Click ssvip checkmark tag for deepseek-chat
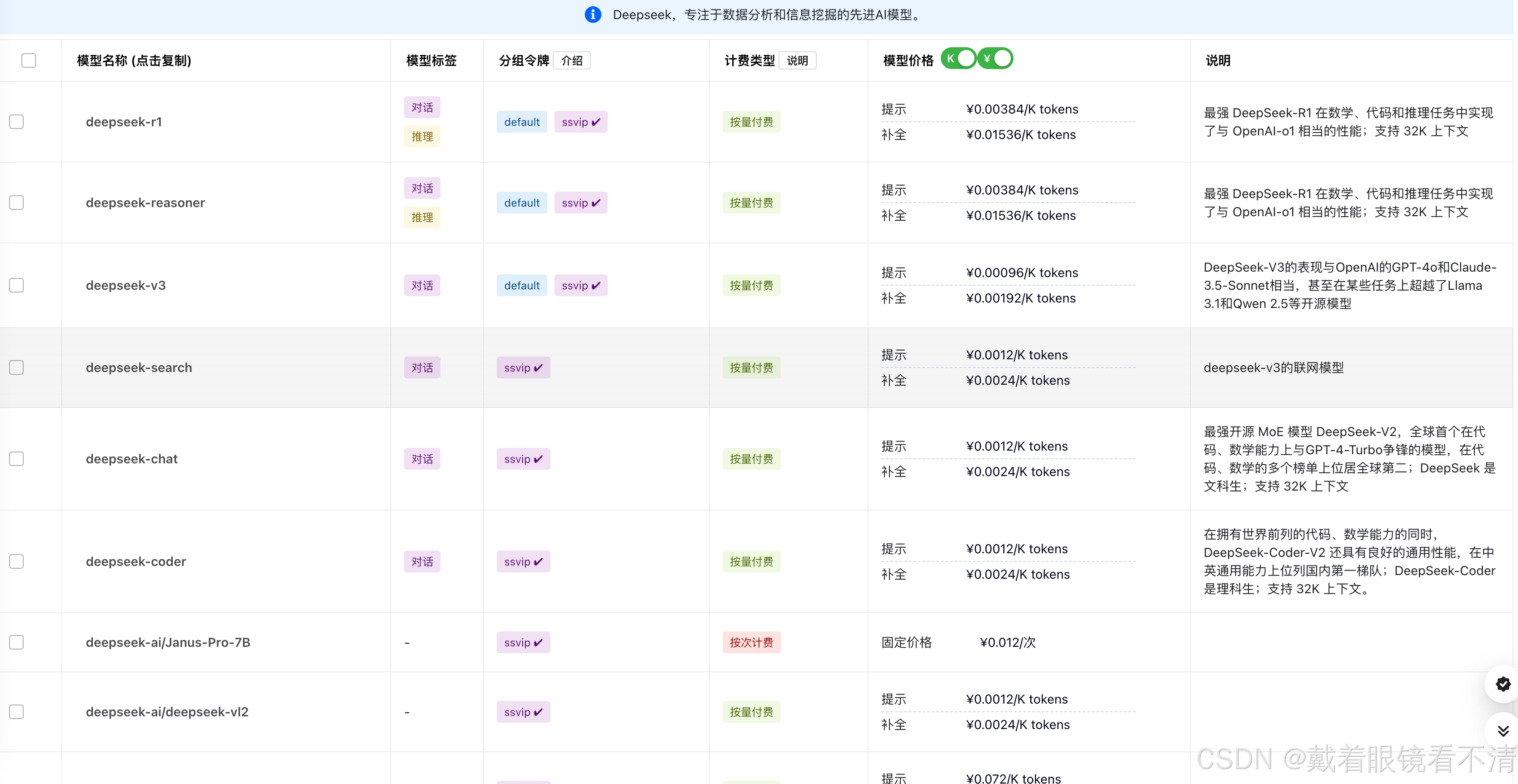This screenshot has width=1518, height=784. pyautogui.click(x=523, y=459)
